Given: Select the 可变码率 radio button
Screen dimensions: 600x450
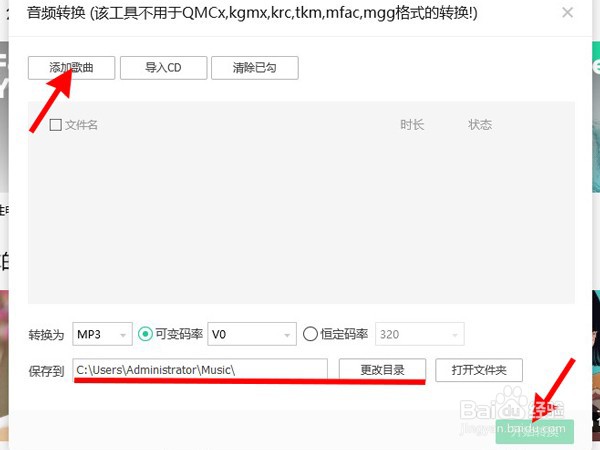Looking at the screenshot, I should (145, 334).
